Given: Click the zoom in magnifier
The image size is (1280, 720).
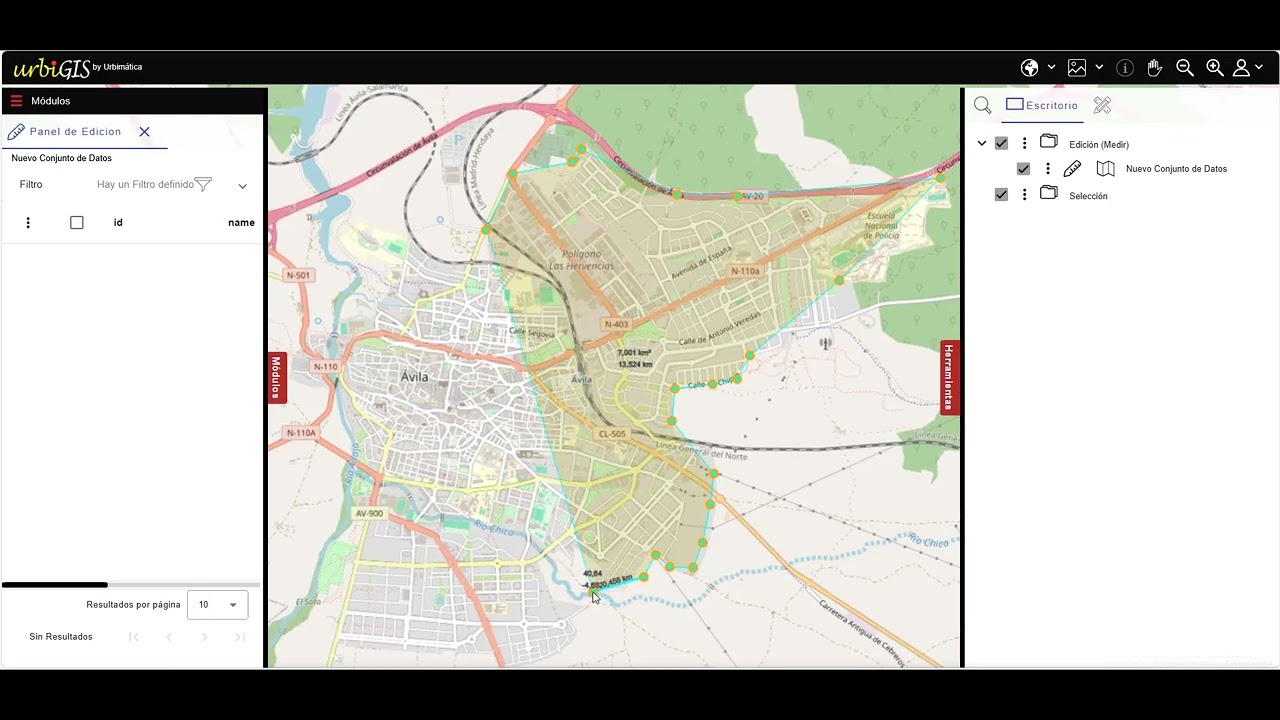Looking at the screenshot, I should tap(1215, 68).
